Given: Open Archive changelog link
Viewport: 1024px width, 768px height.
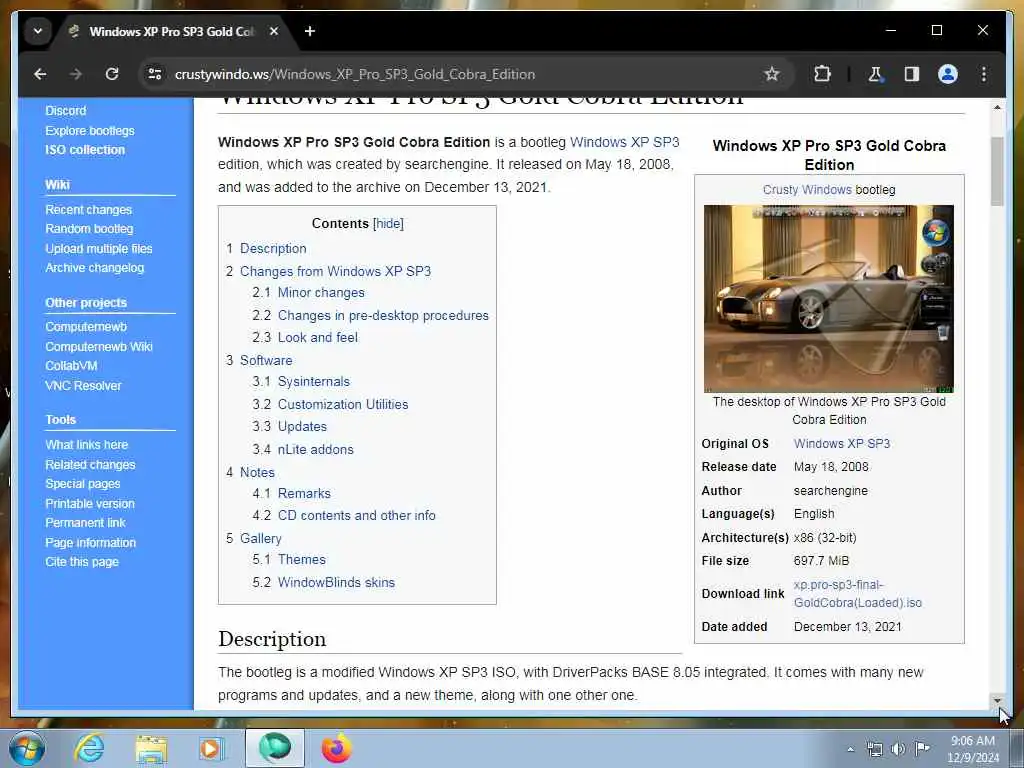Looking at the screenshot, I should pyautogui.click(x=94, y=268).
